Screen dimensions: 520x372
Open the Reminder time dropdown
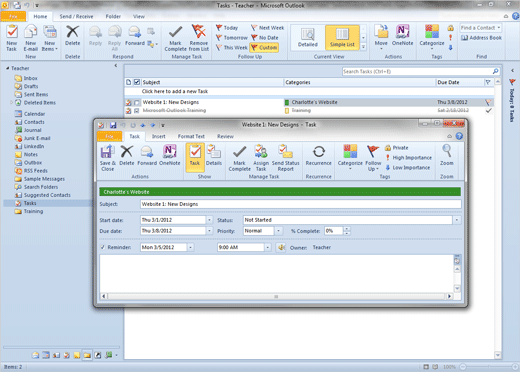[267, 247]
